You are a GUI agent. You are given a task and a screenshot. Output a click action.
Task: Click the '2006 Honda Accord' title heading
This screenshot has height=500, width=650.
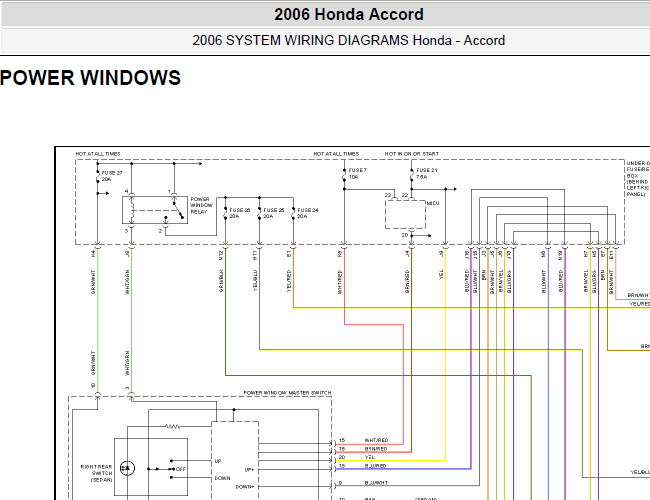(349, 15)
